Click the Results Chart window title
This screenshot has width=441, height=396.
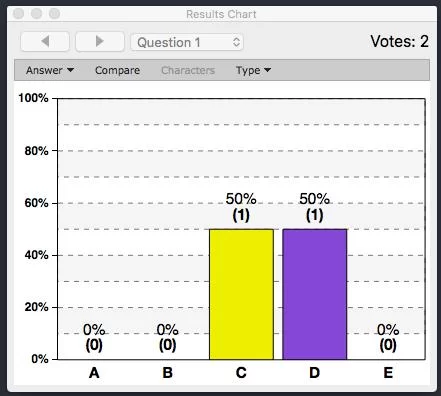(221, 14)
